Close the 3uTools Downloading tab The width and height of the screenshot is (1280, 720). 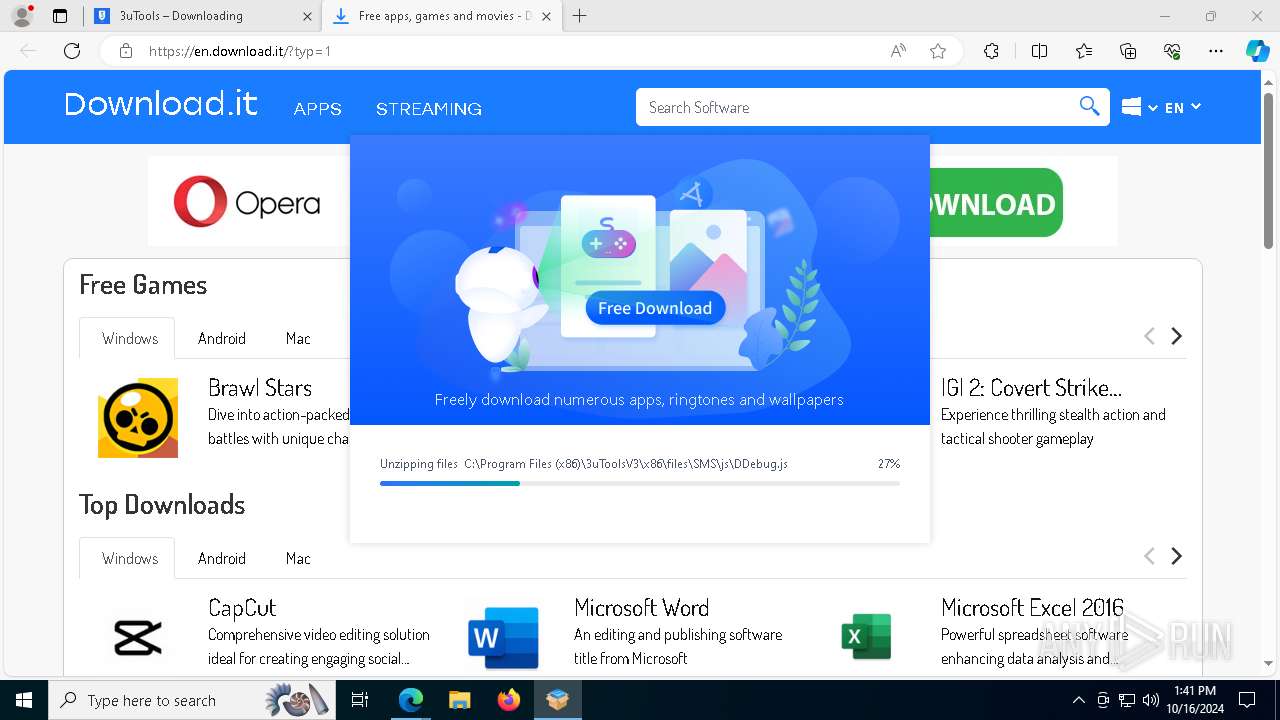pyautogui.click(x=308, y=16)
